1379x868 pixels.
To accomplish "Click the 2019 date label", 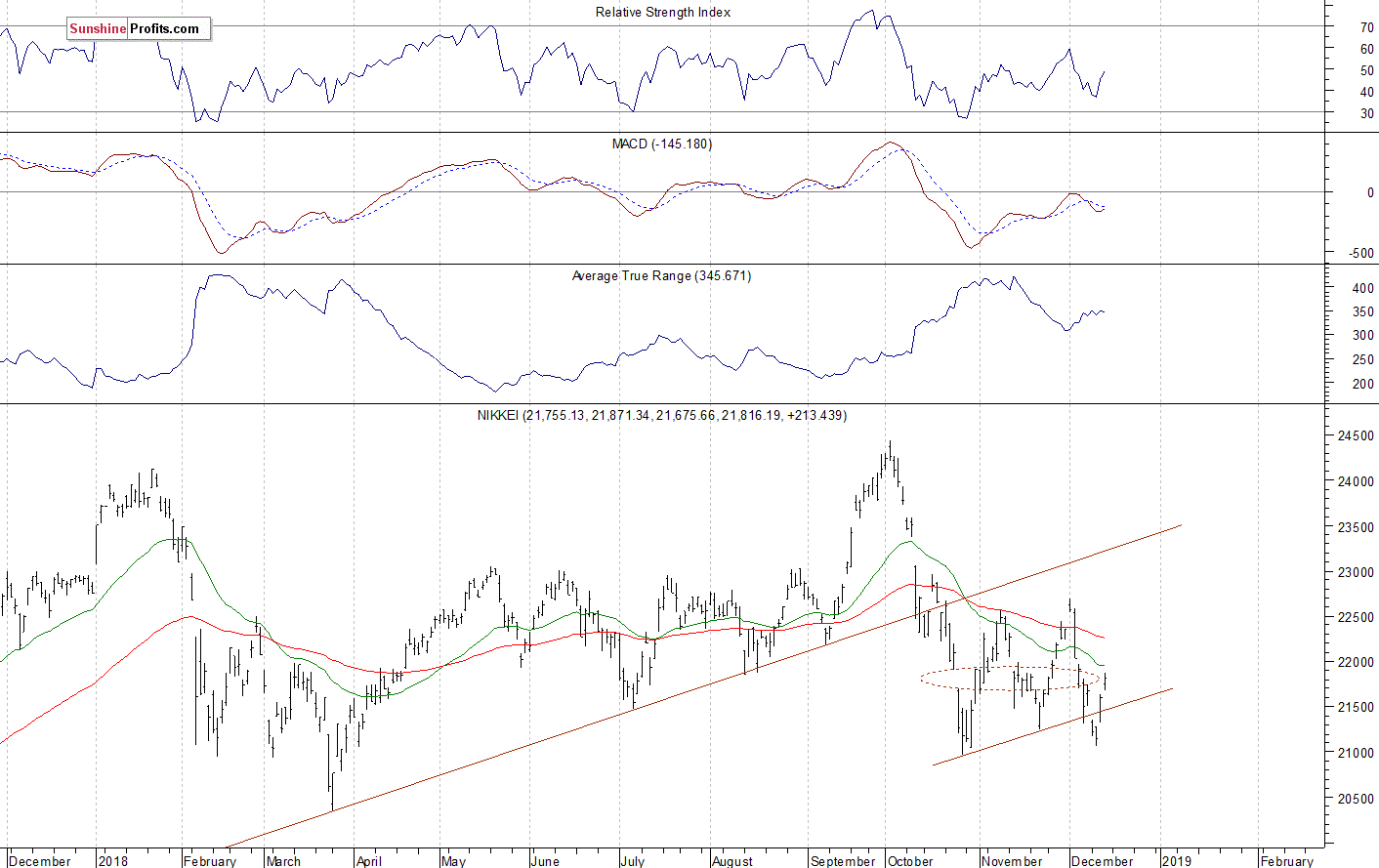I will pyautogui.click(x=1177, y=861).
